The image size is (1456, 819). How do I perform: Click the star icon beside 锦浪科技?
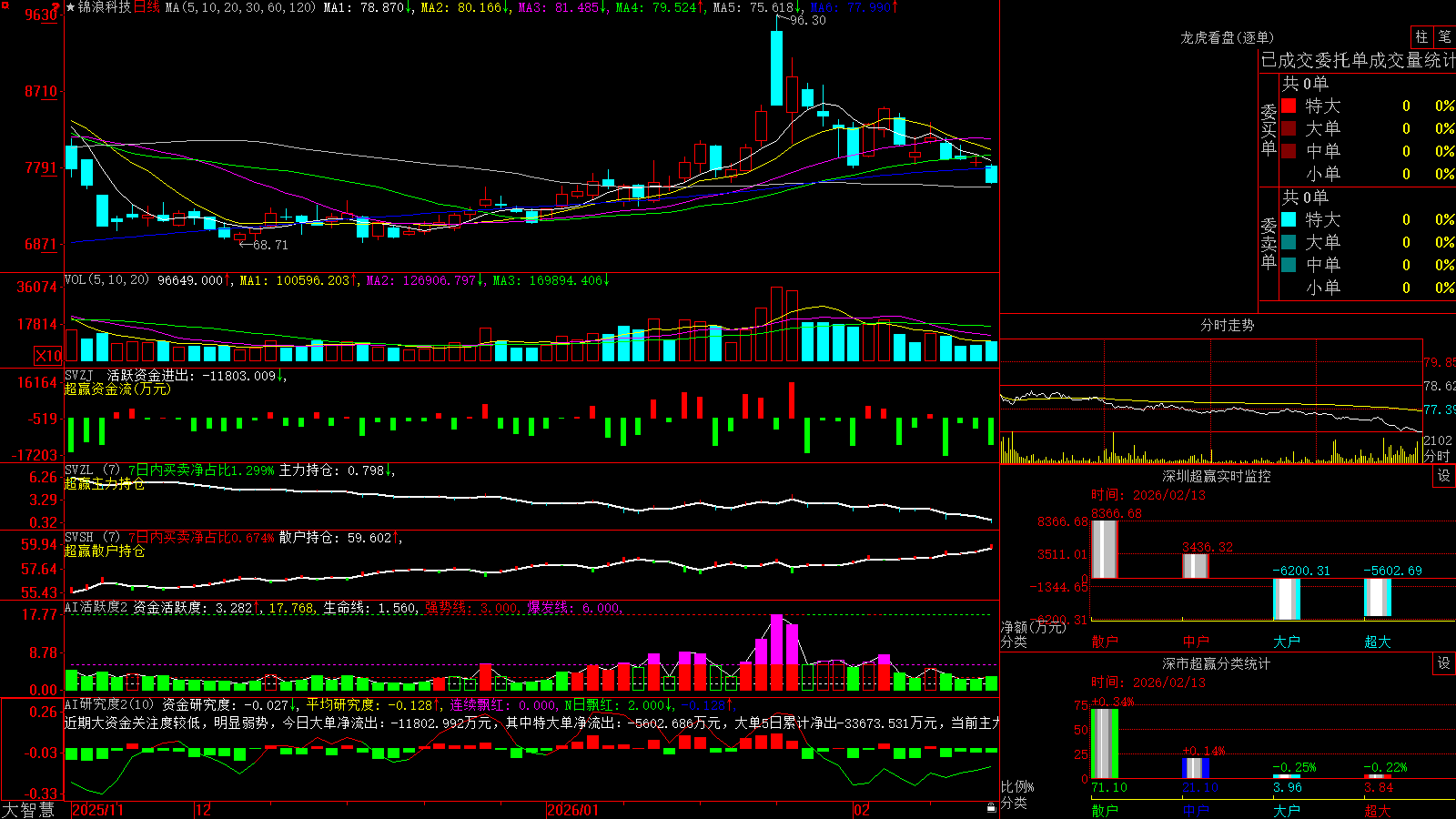tap(70, 7)
